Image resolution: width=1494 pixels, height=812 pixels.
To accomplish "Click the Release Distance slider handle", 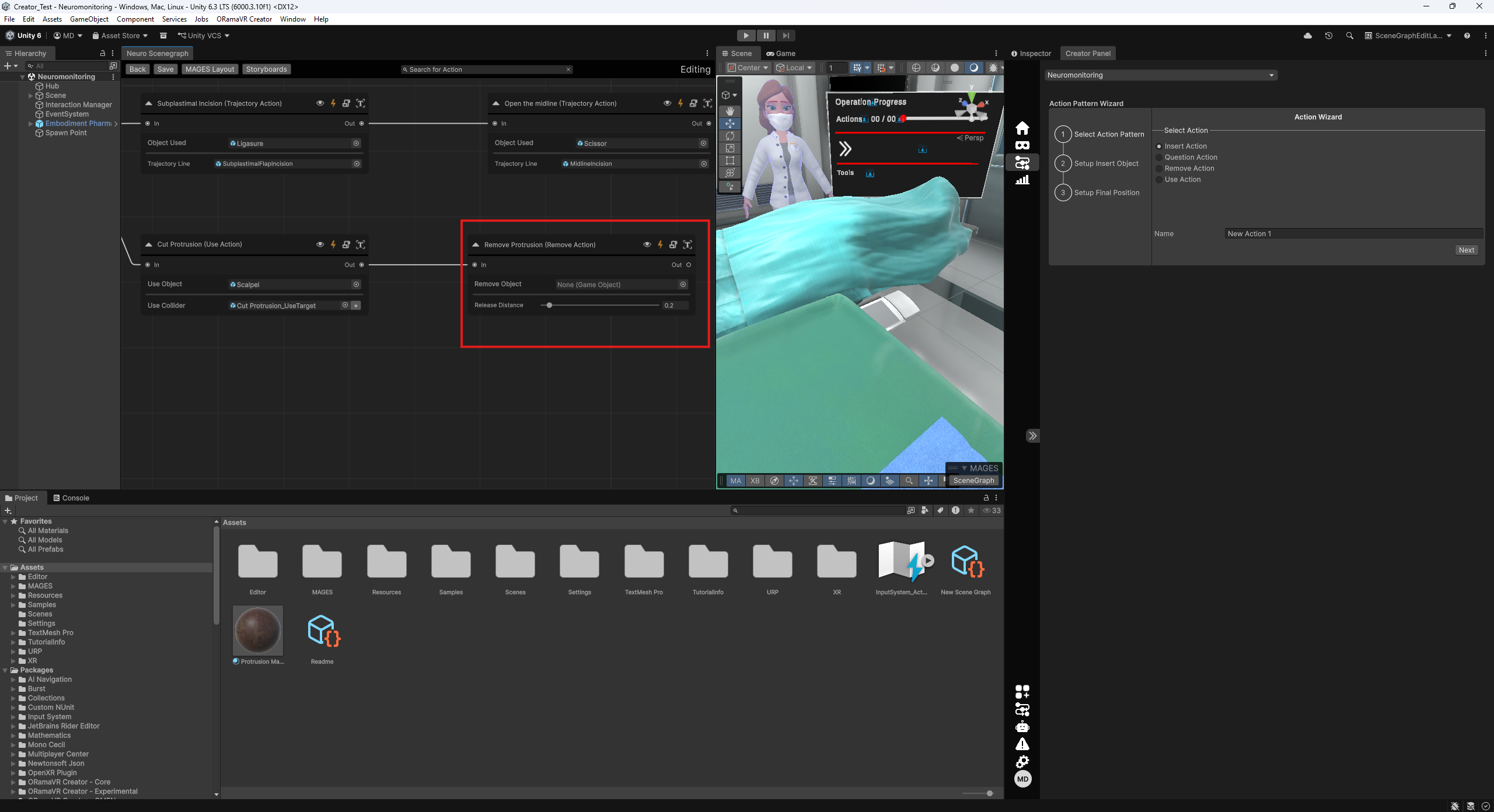I will [549, 306].
